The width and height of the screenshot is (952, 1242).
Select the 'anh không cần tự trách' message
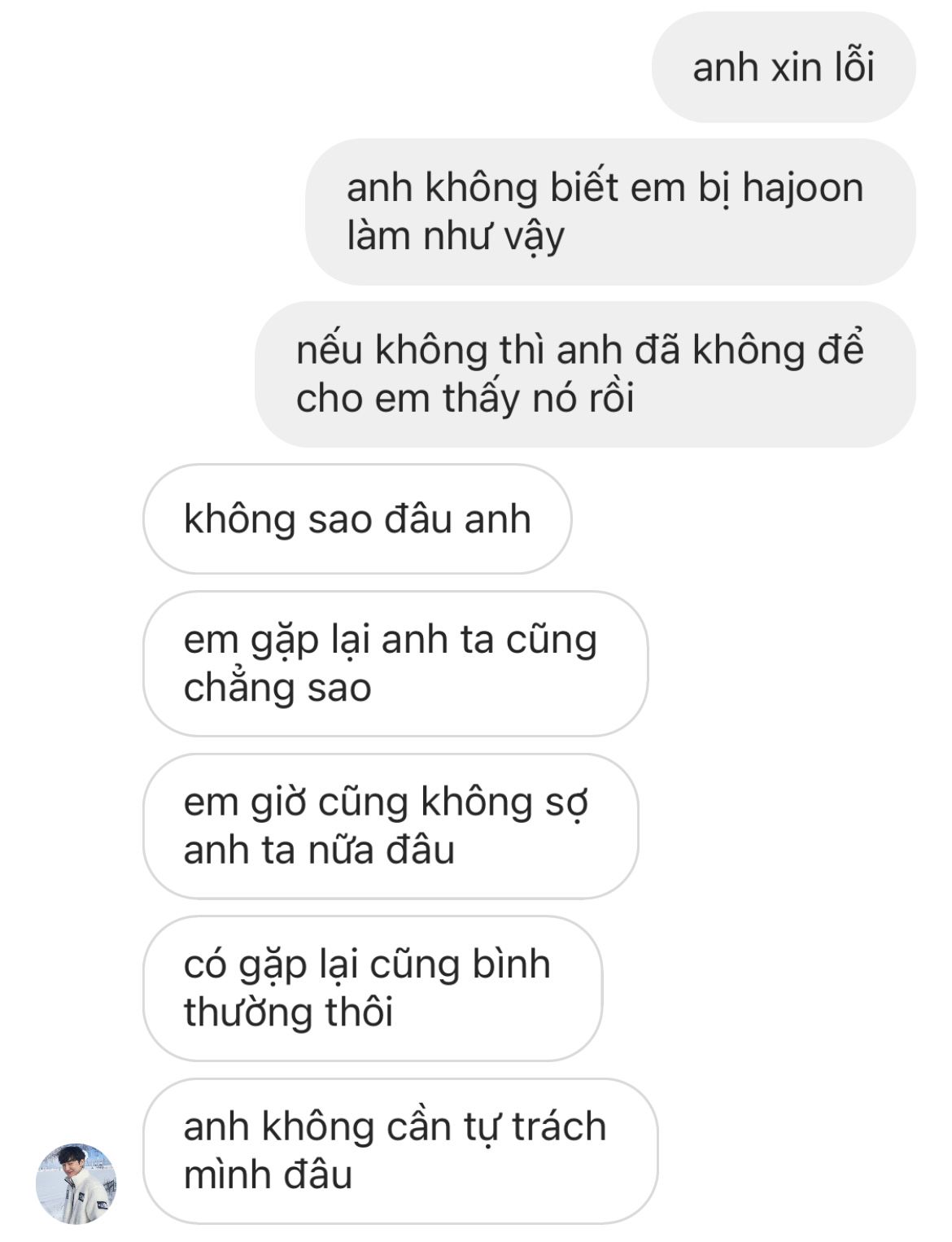point(400,1151)
